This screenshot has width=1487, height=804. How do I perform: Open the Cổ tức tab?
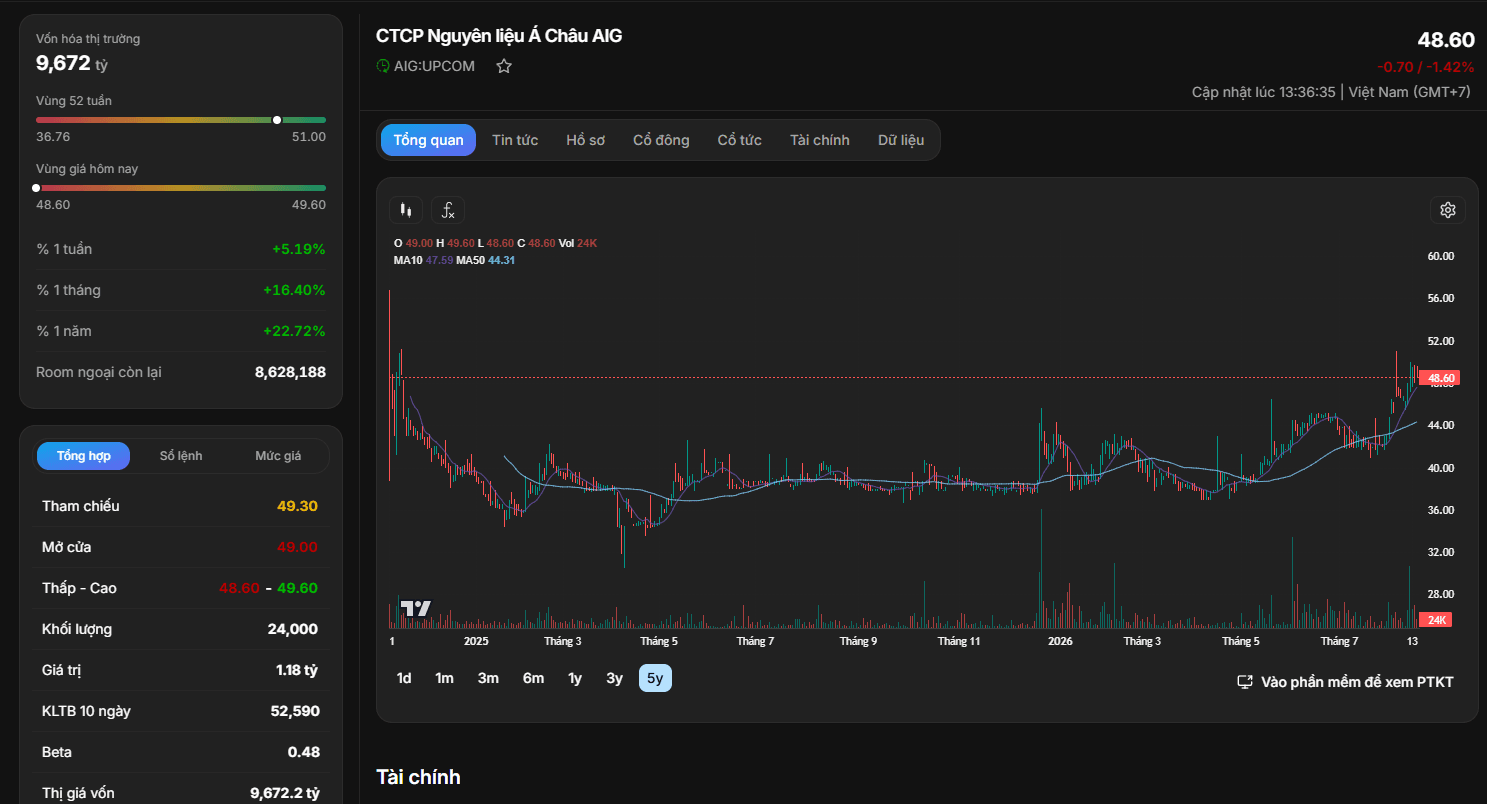click(740, 140)
